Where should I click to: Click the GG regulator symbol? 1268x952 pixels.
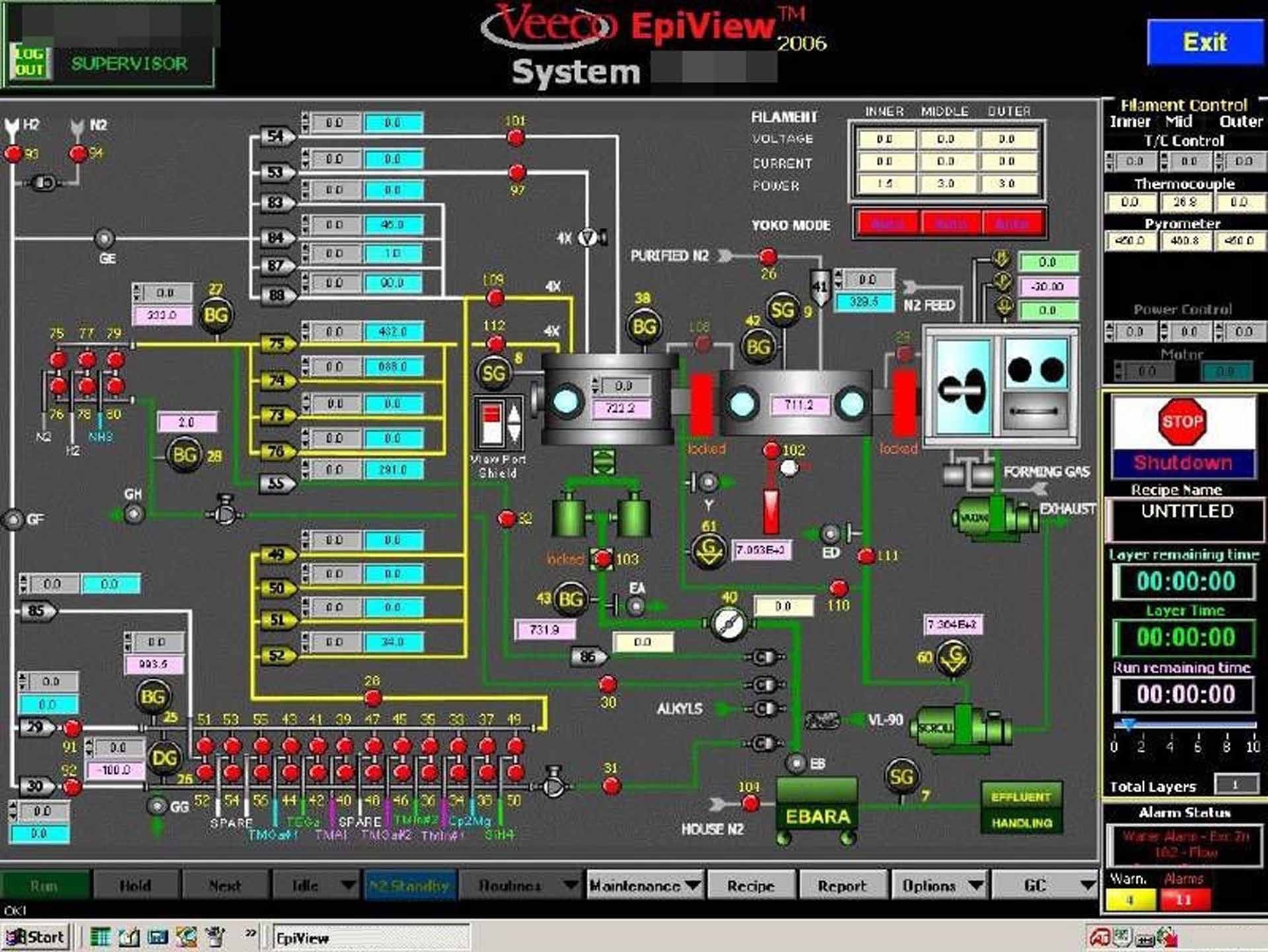coord(157,805)
